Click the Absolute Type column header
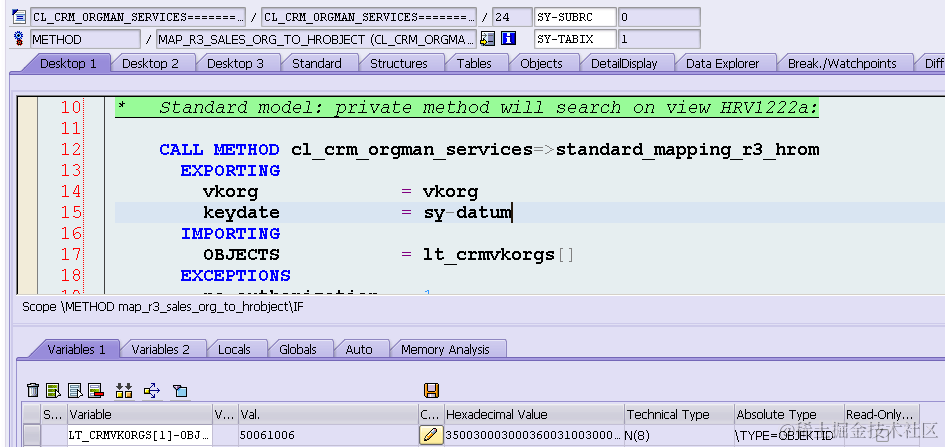945x447 pixels. [x=789, y=414]
